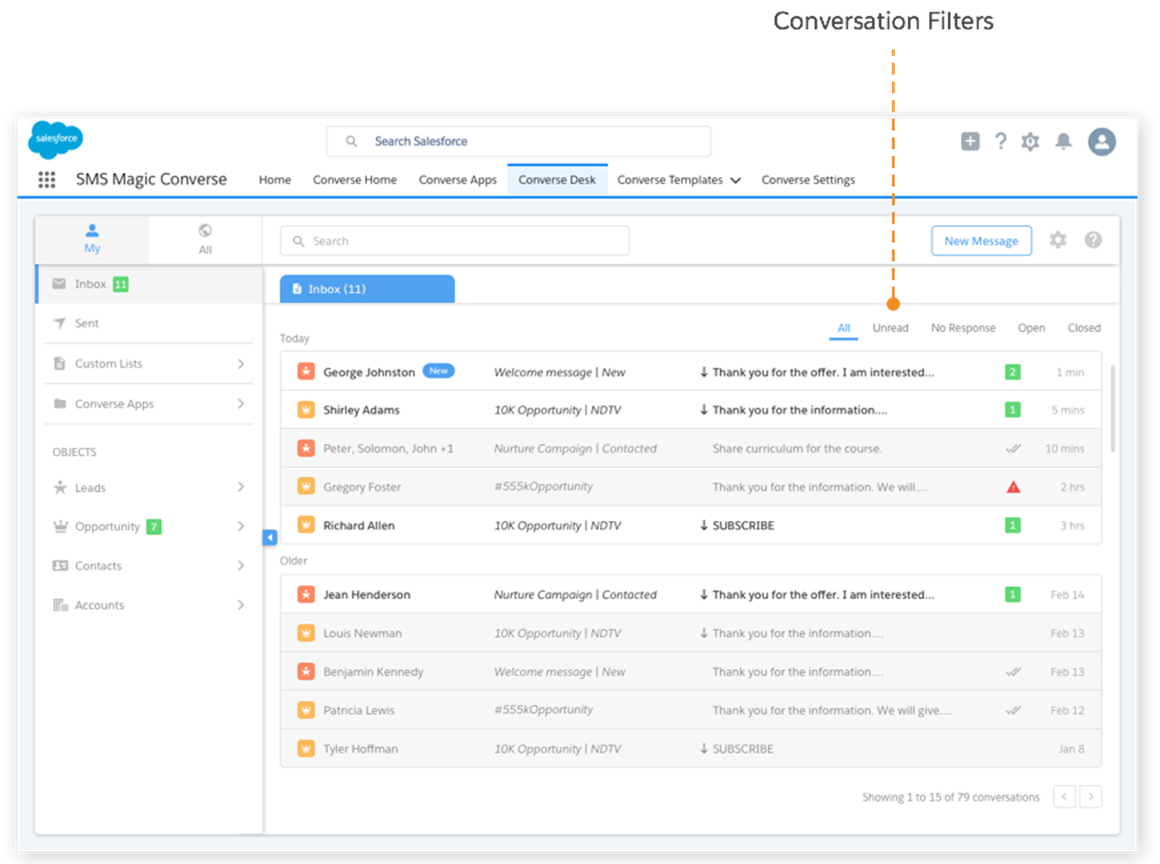
Task: Expand the Opportunity chevron
Action: [241, 526]
